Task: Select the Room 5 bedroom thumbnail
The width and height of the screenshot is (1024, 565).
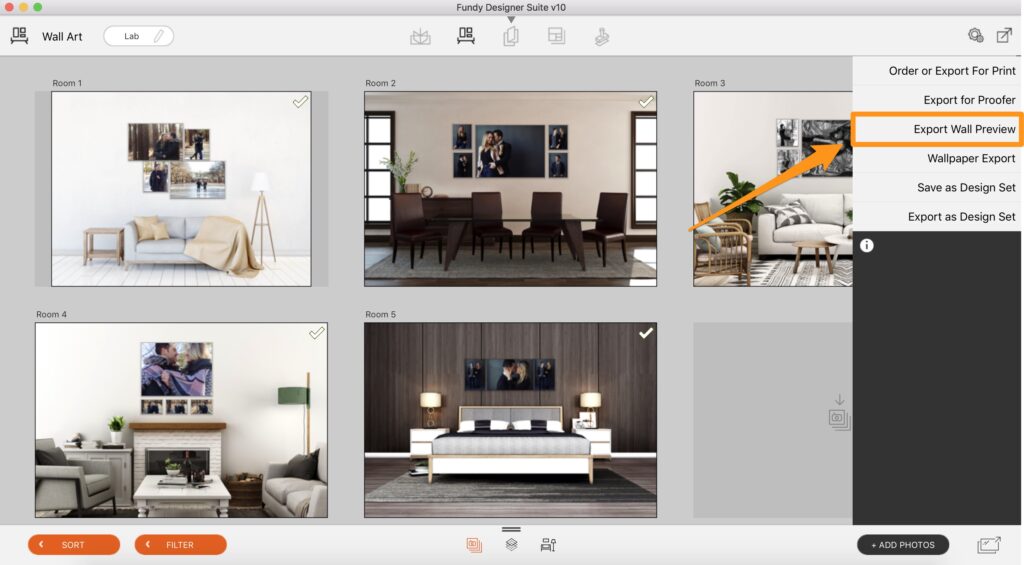Action: tap(511, 420)
